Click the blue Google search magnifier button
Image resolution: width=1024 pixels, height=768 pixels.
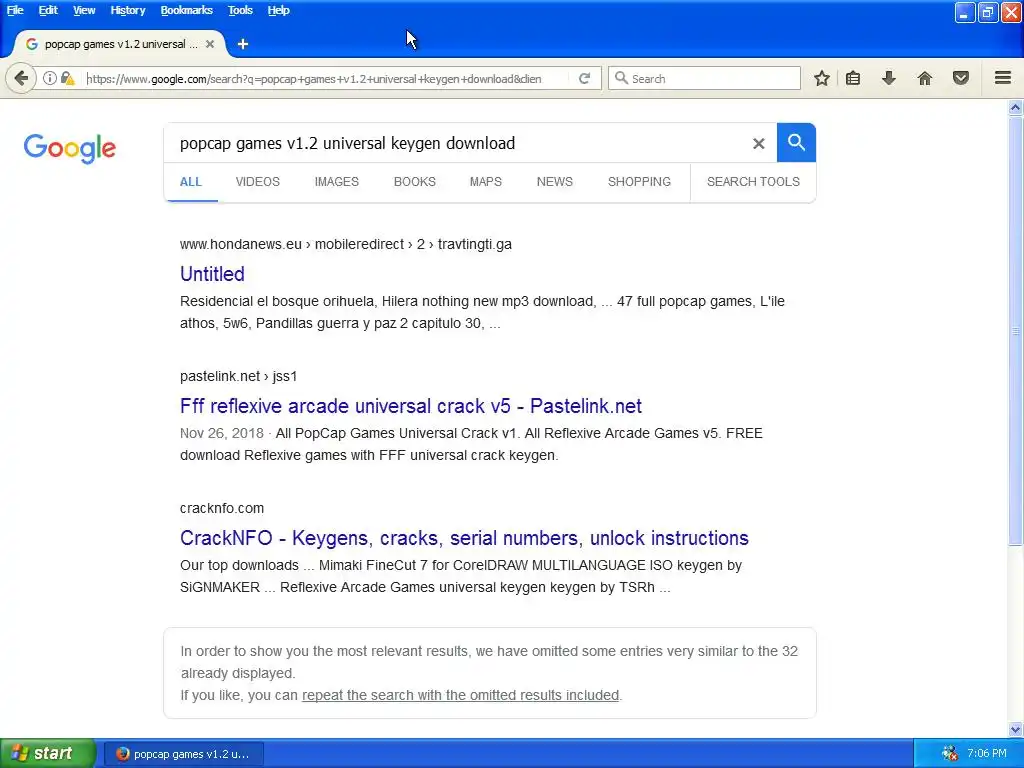[796, 142]
